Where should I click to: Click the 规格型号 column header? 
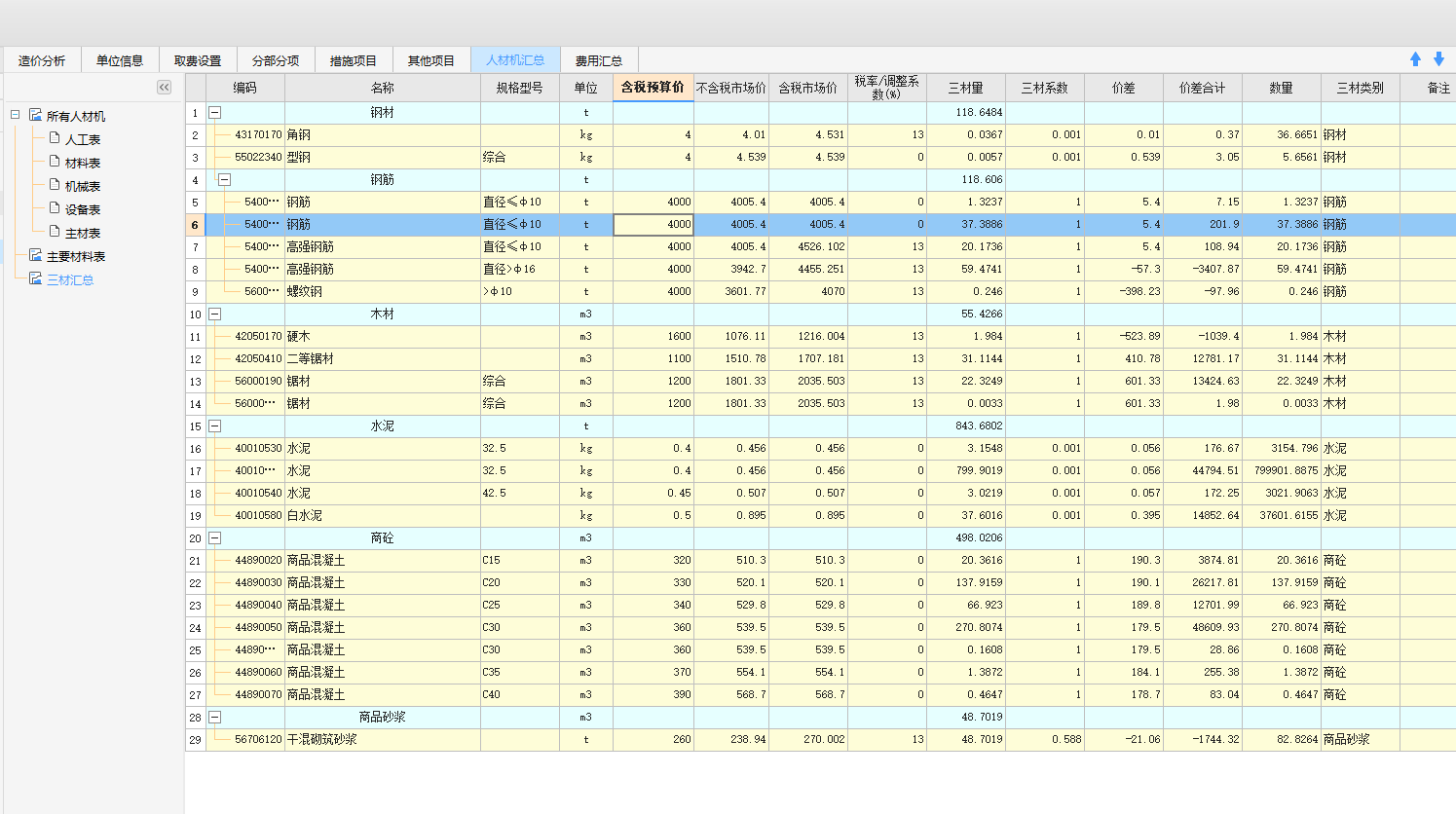520,88
